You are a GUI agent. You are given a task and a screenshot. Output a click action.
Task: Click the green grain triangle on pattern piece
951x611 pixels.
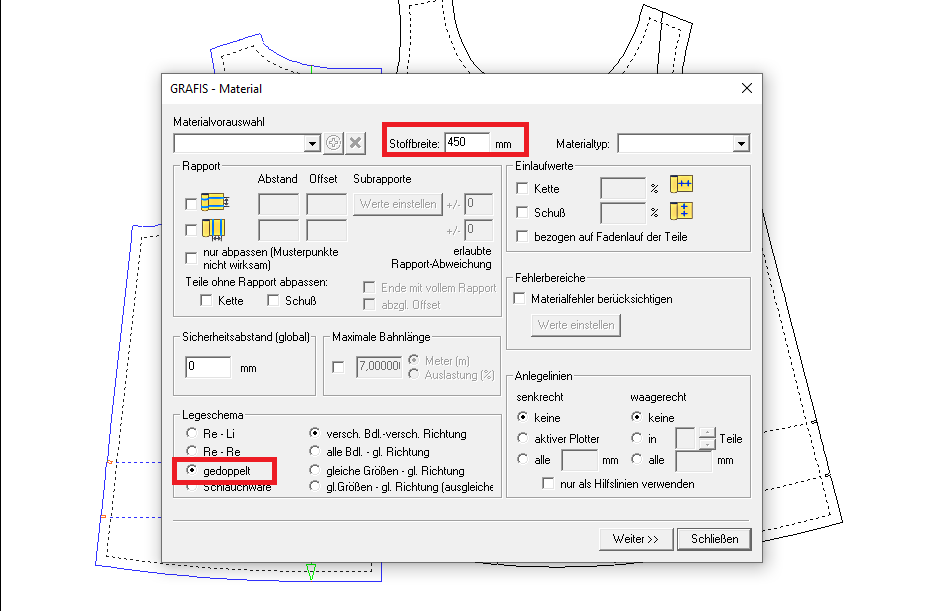(x=311, y=571)
